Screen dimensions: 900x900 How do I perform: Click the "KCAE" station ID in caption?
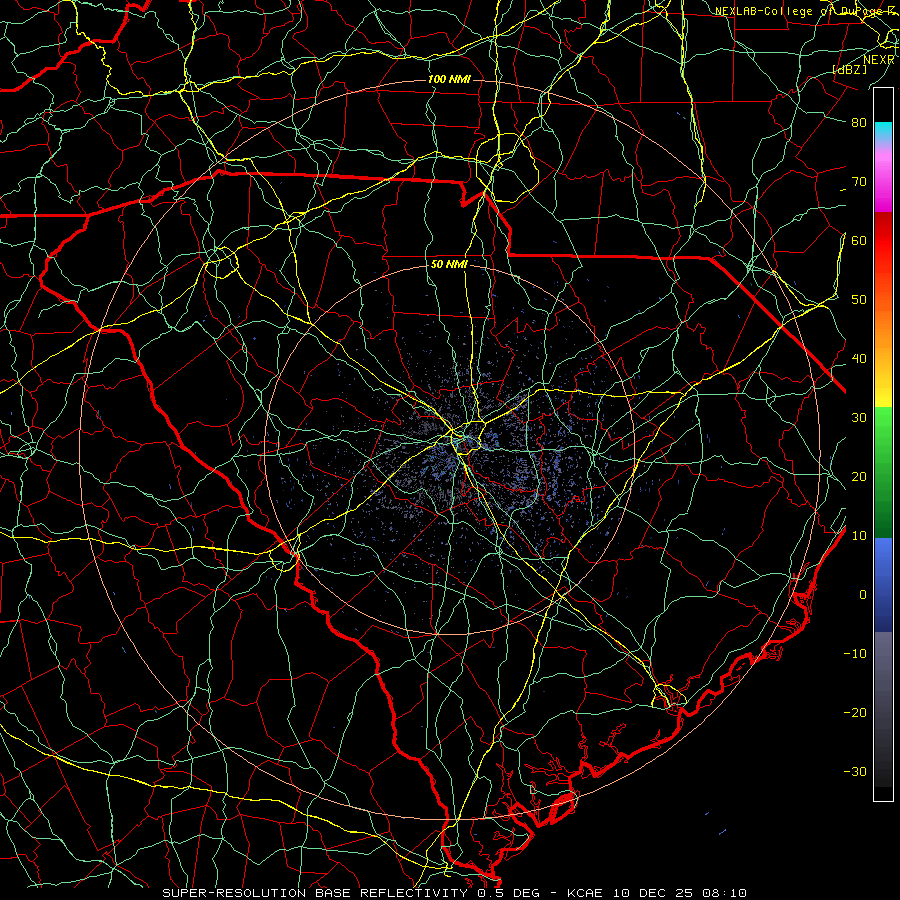click(584, 893)
